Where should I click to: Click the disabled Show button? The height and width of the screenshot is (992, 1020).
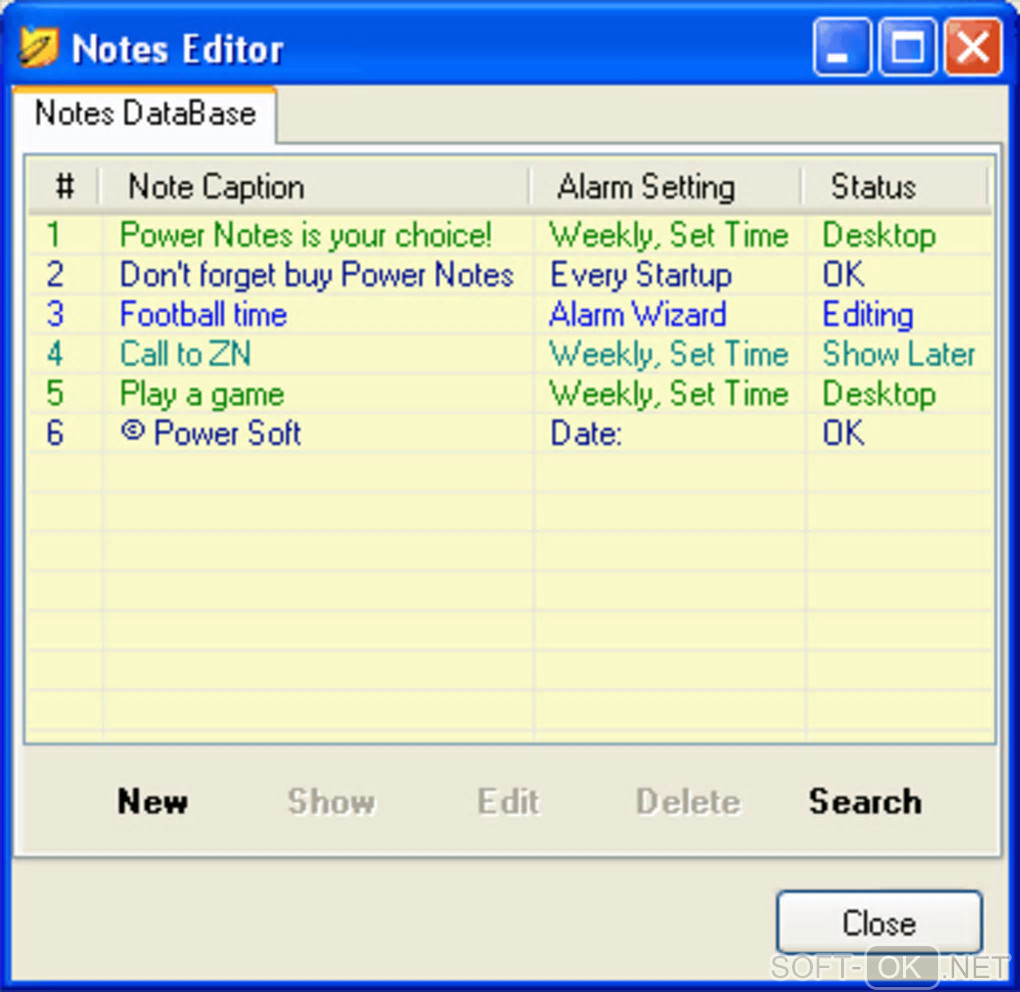(332, 801)
